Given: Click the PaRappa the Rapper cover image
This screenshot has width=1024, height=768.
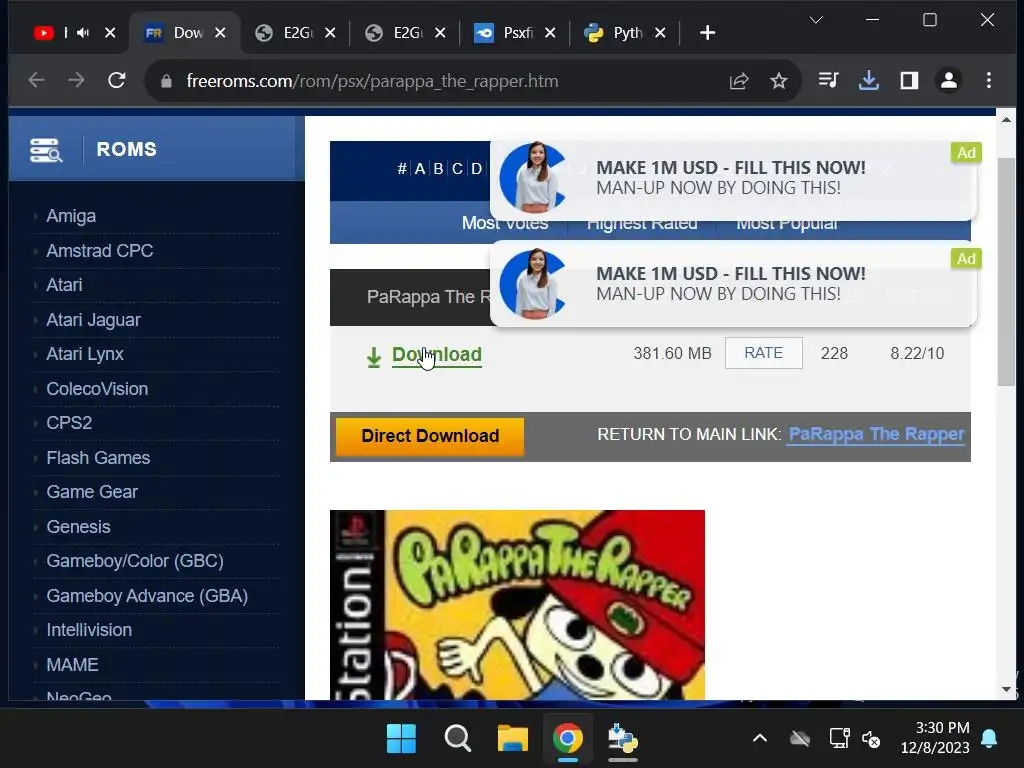Looking at the screenshot, I should coord(517,605).
